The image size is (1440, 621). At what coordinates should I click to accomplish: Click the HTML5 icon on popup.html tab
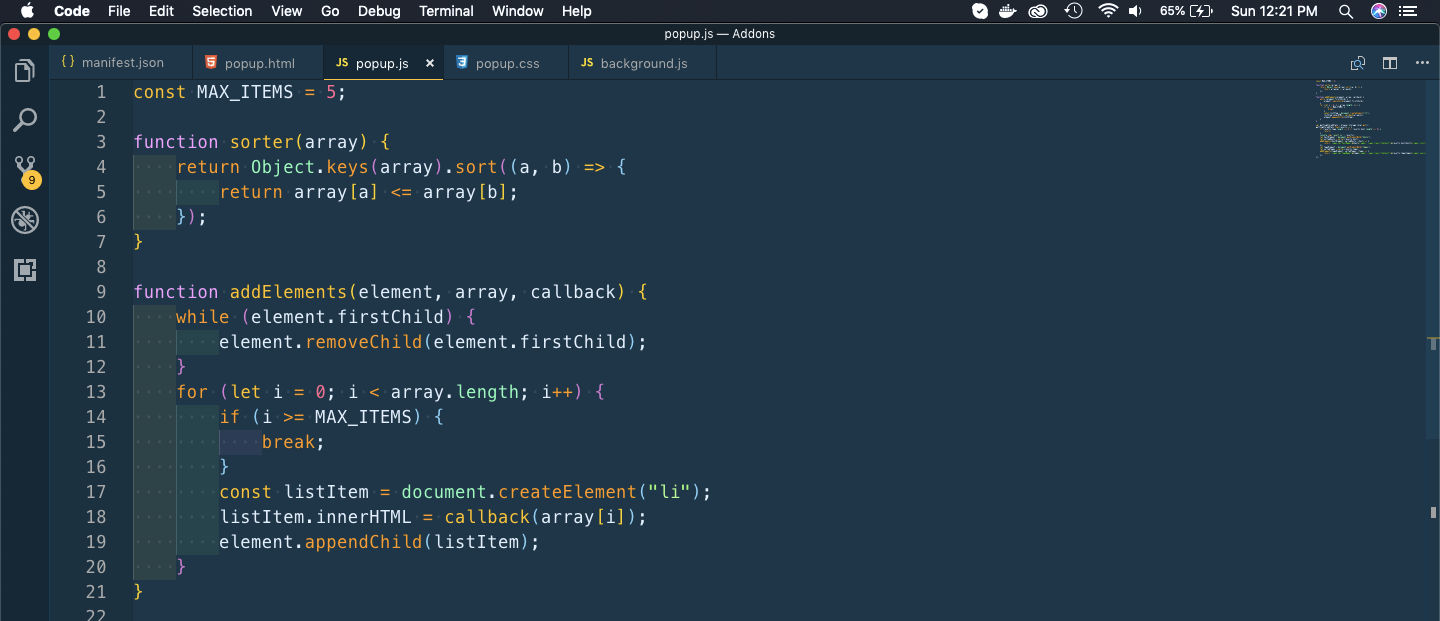pos(211,63)
